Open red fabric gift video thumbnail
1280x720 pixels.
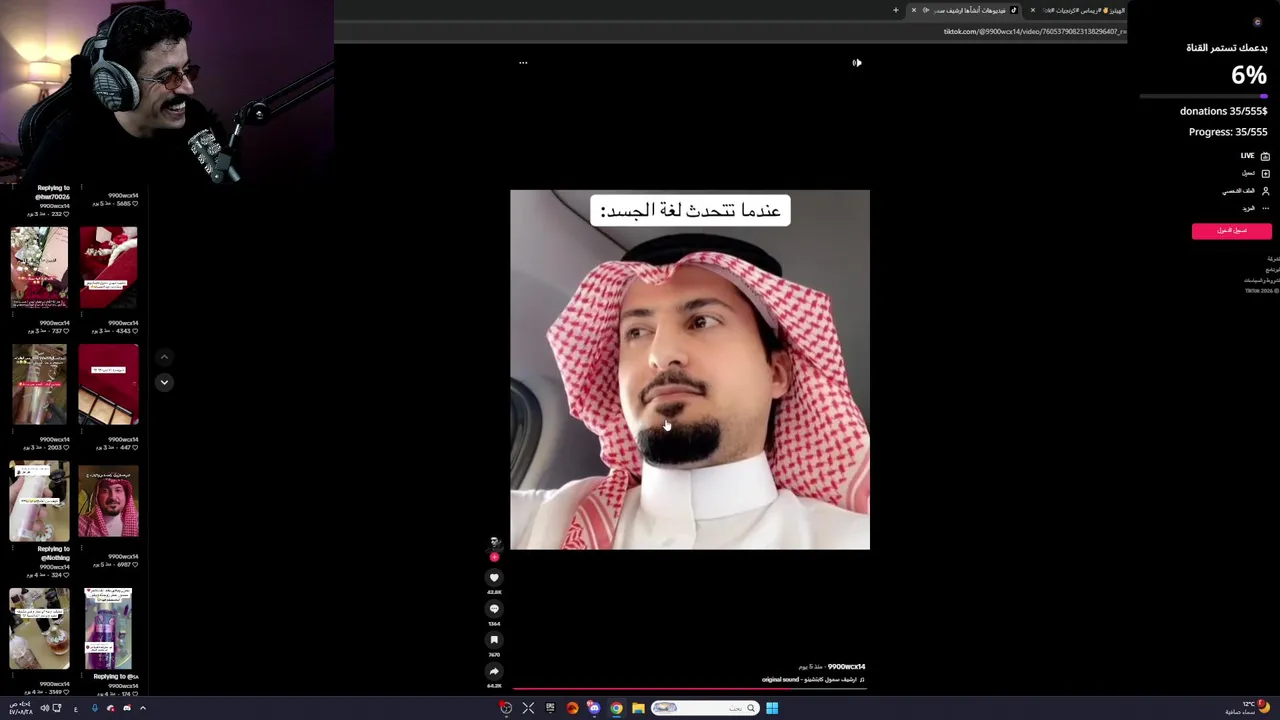coord(109,267)
